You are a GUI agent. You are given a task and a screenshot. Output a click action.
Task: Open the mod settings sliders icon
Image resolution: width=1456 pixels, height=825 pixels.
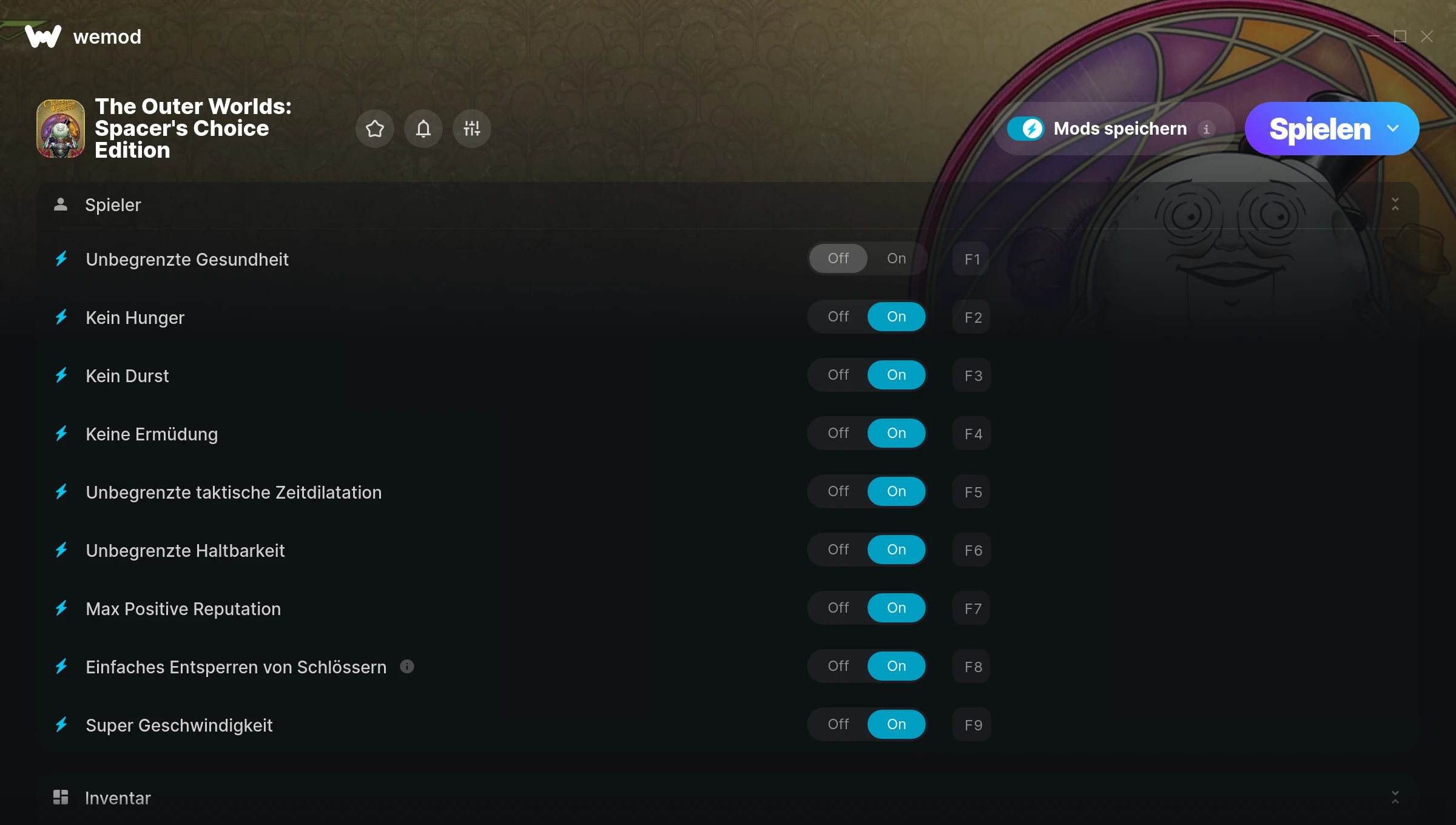(x=471, y=129)
